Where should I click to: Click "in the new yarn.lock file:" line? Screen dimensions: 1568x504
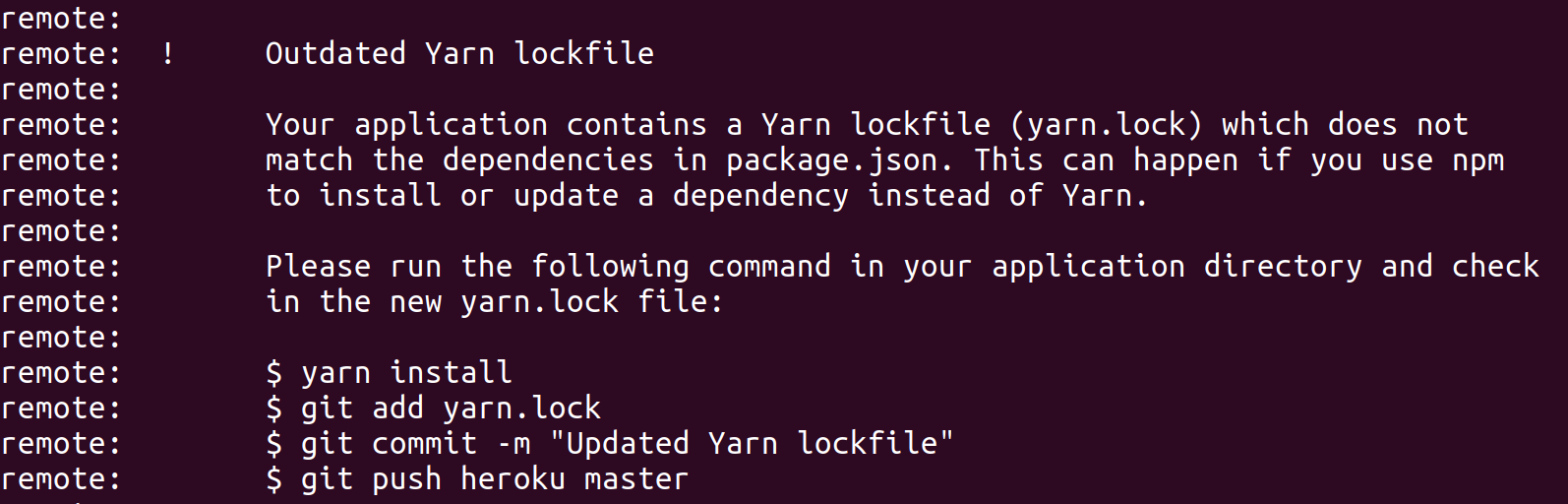click(x=495, y=301)
